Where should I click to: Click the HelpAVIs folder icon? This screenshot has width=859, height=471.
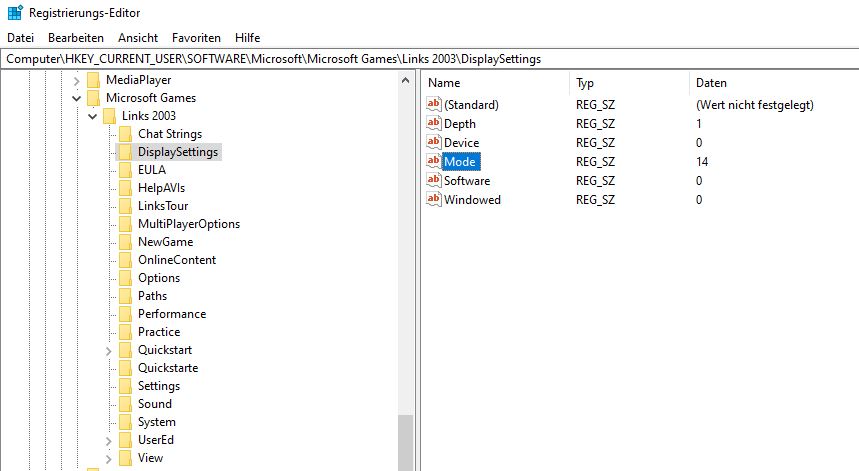pos(125,188)
